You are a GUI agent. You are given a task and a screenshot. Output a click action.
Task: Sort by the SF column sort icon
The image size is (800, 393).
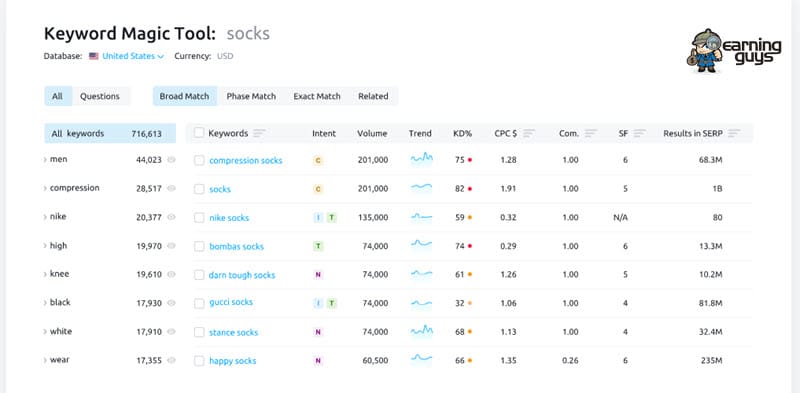640,133
